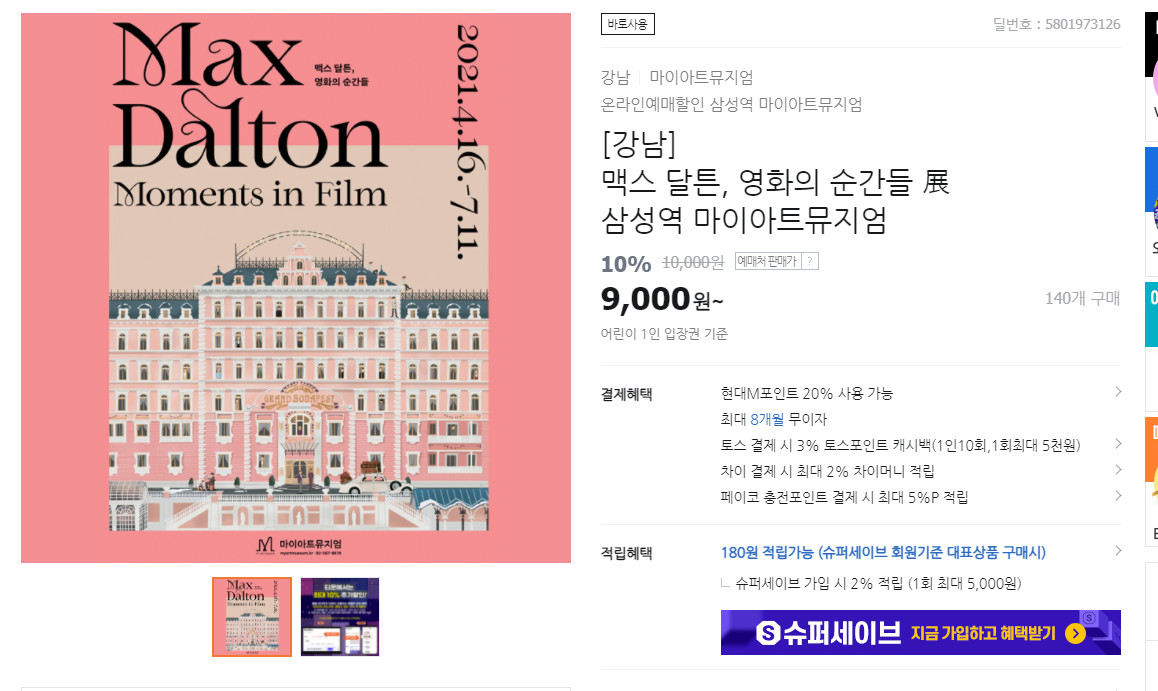Open the 마이아트뮤지엄 category link
This screenshot has width=1158, height=691.
(701, 77)
